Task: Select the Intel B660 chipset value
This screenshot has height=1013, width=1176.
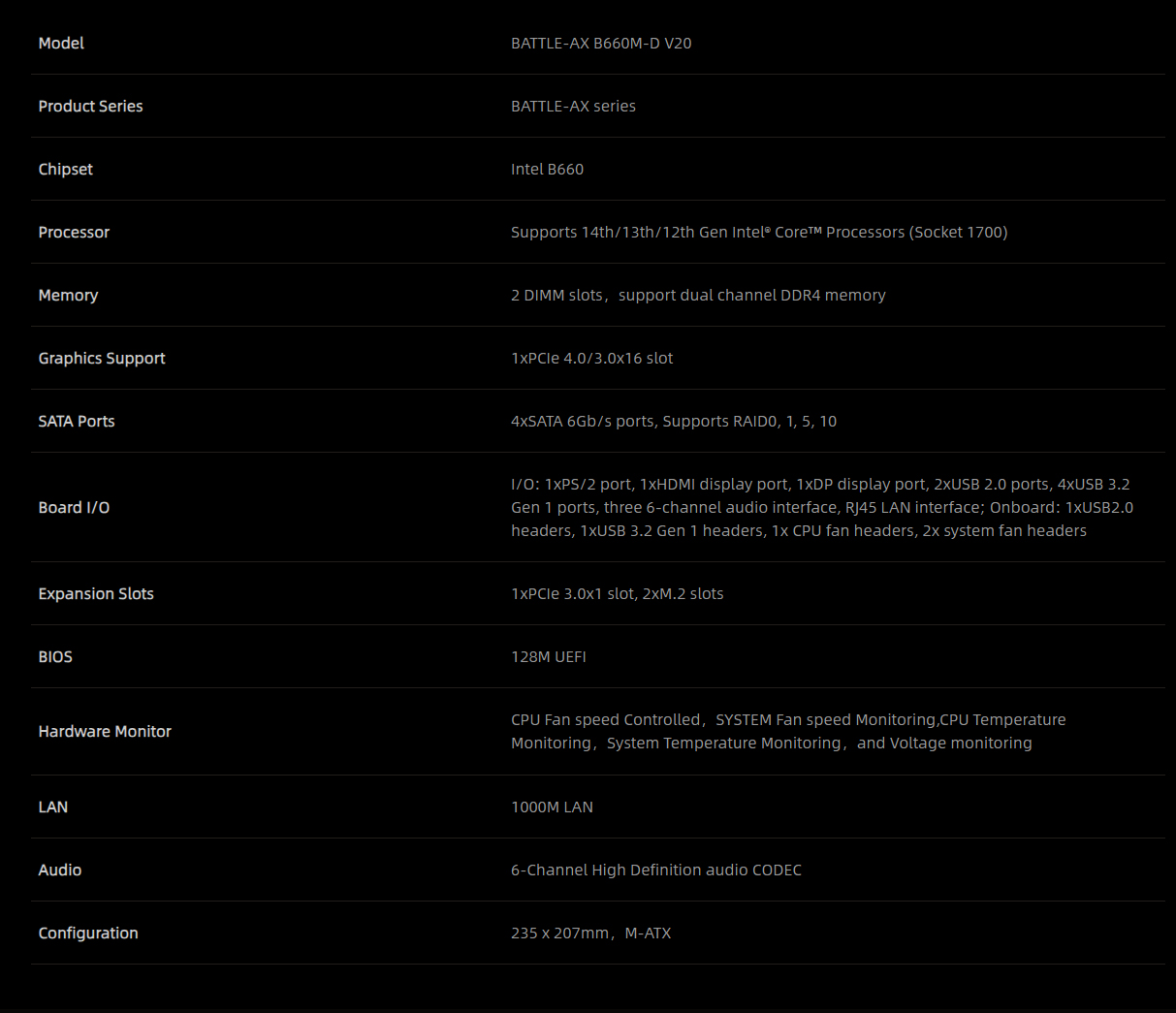Action: pos(547,170)
